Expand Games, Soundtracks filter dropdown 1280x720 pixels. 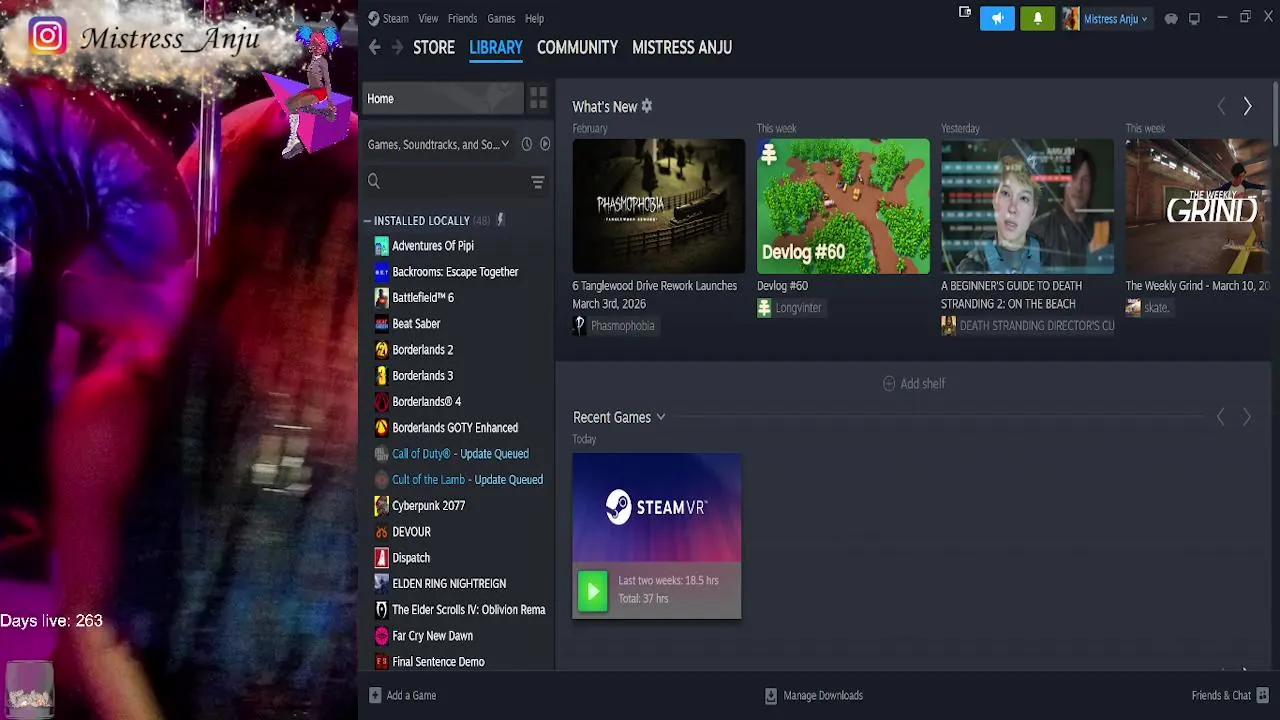pyautogui.click(x=438, y=144)
